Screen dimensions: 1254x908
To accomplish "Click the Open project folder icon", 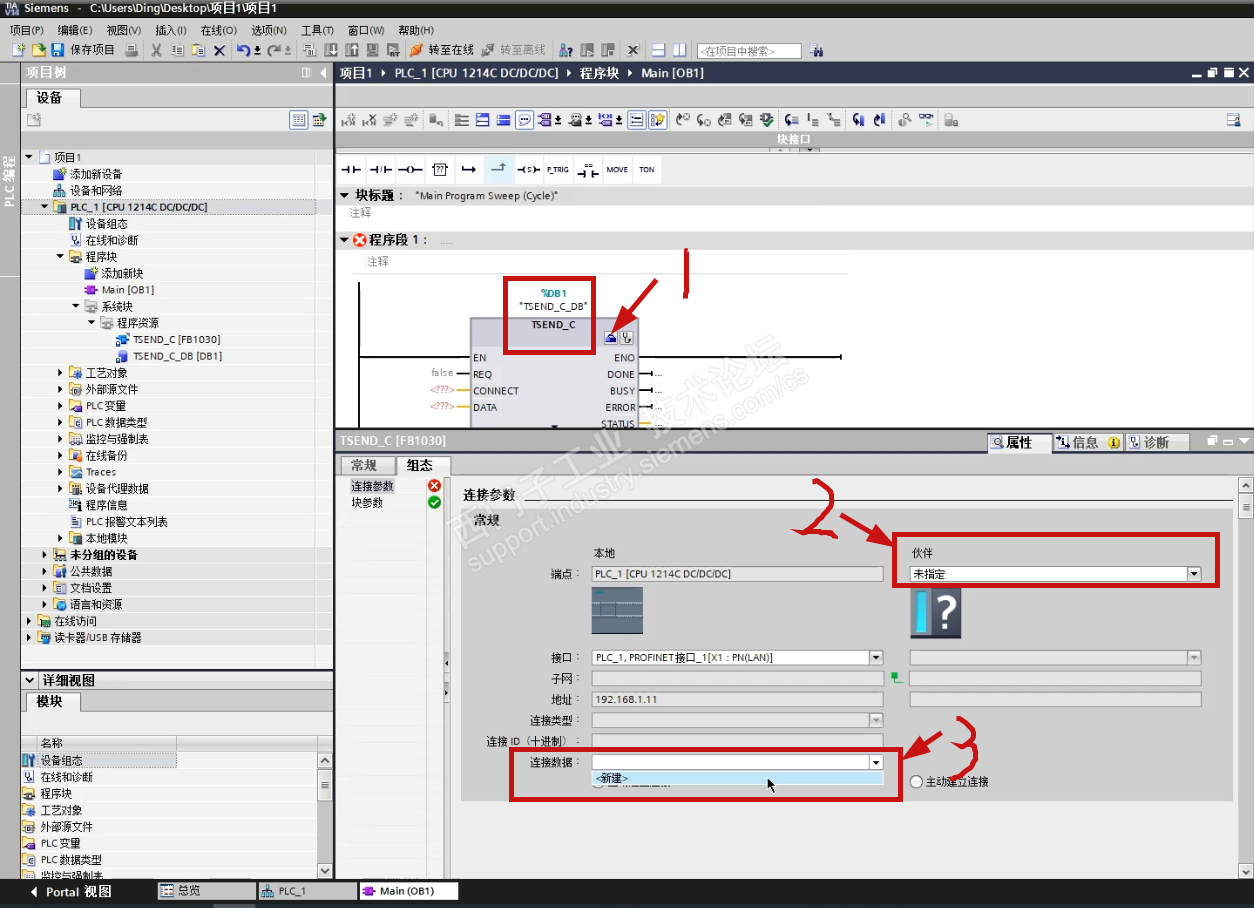I will point(38,50).
